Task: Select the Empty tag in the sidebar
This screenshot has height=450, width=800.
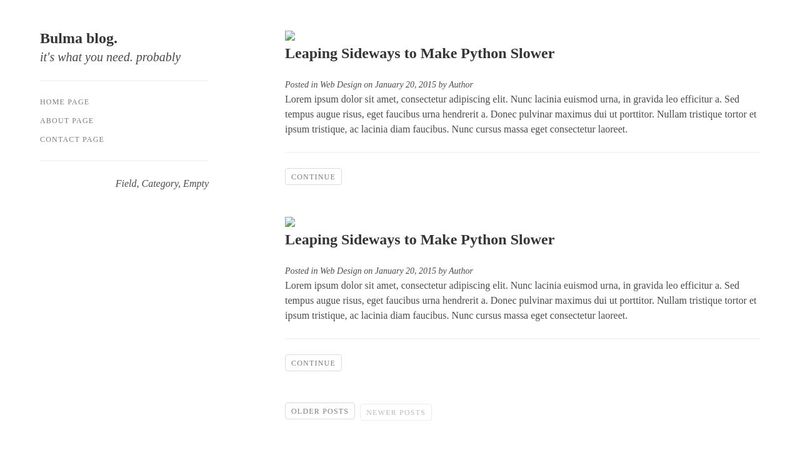Action: [x=196, y=184]
